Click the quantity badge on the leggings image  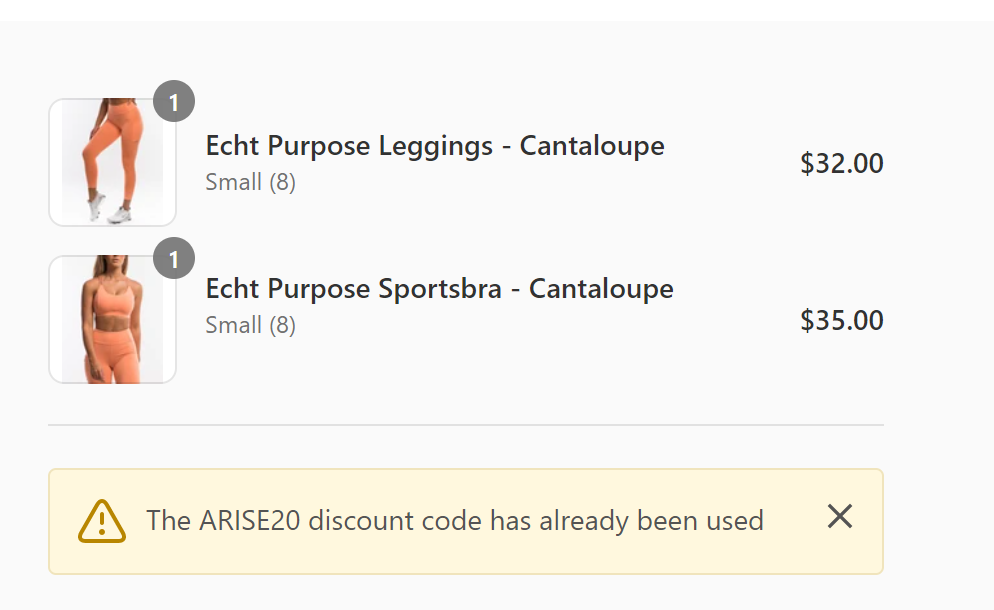coord(174,101)
